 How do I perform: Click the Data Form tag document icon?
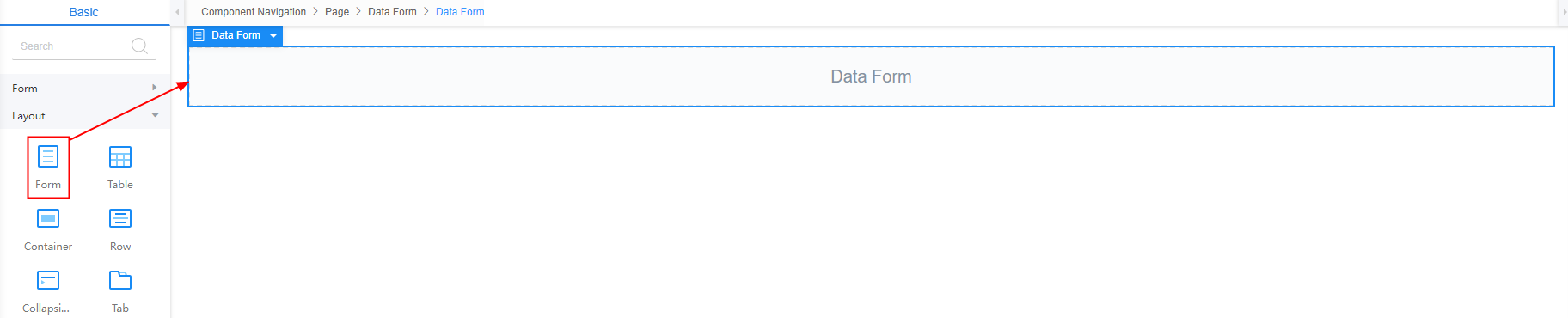pyautogui.click(x=199, y=35)
